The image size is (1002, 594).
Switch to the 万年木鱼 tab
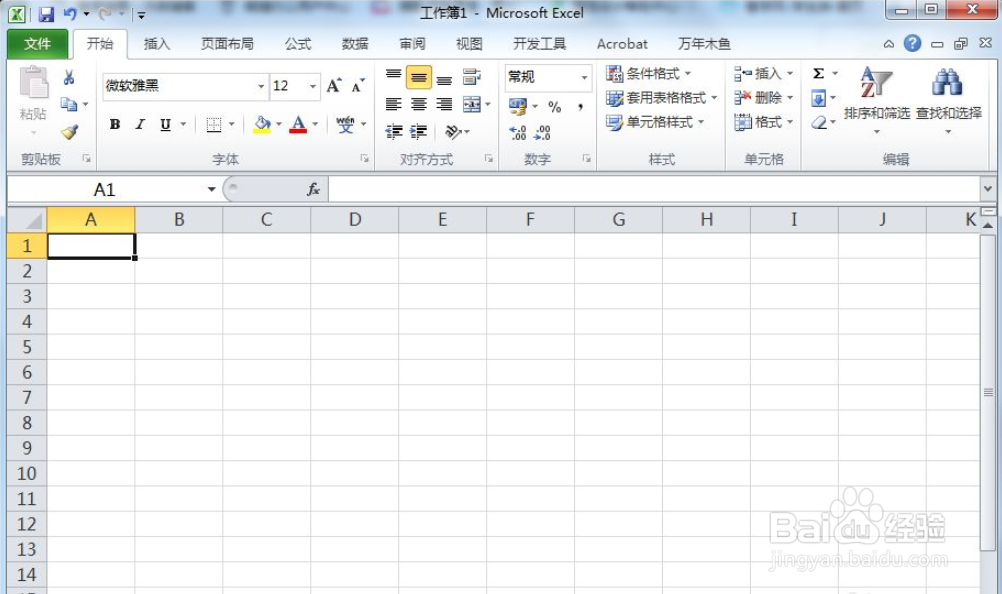(704, 43)
